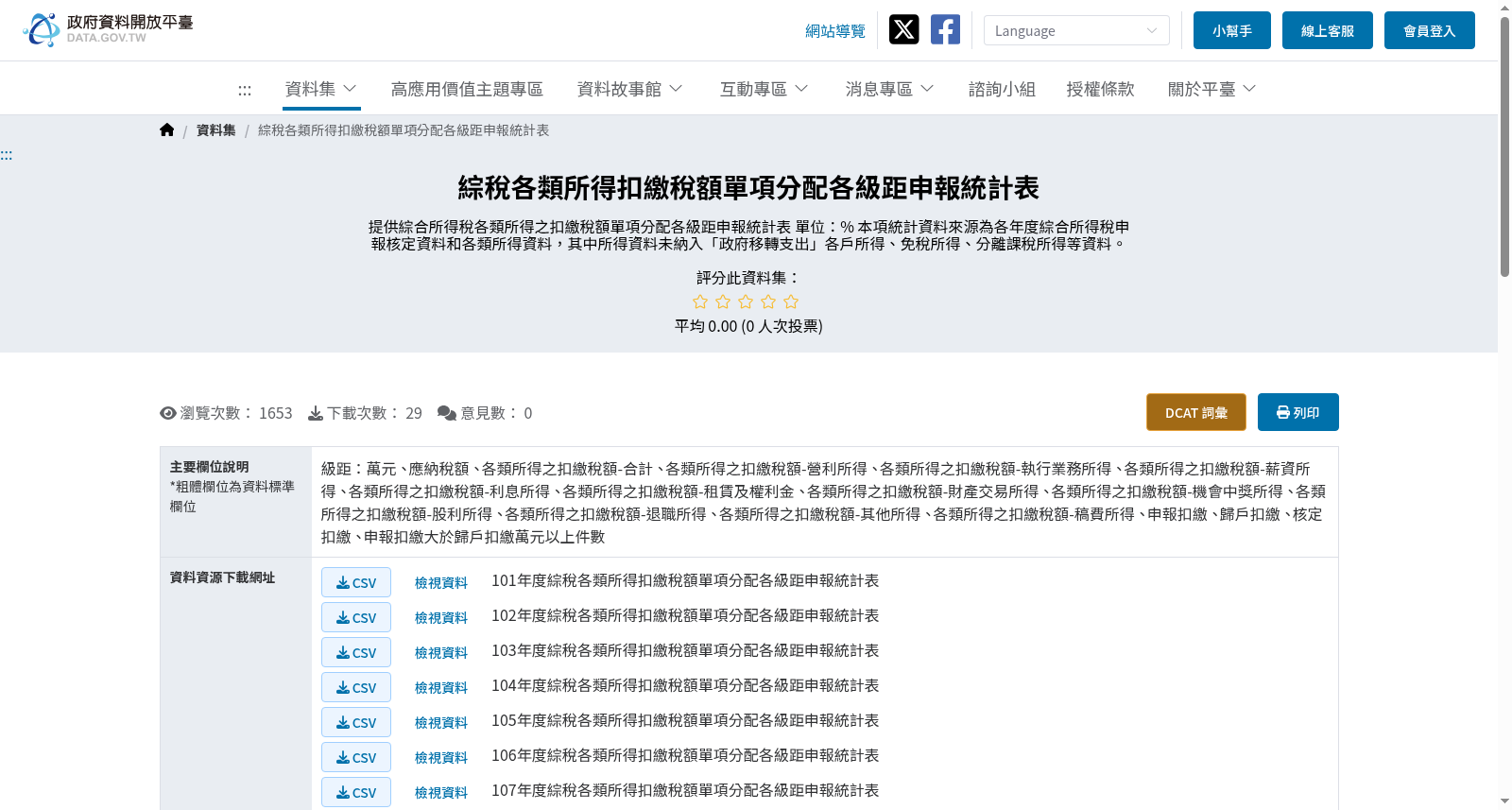Click the 瀏覽次數 eye icon

pos(168,413)
